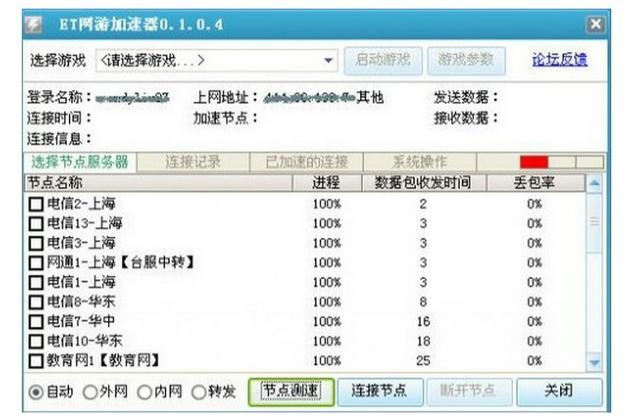Check the 电信3-上海 node checkbox
Viewport: 633px width, 418px height.
[36, 243]
